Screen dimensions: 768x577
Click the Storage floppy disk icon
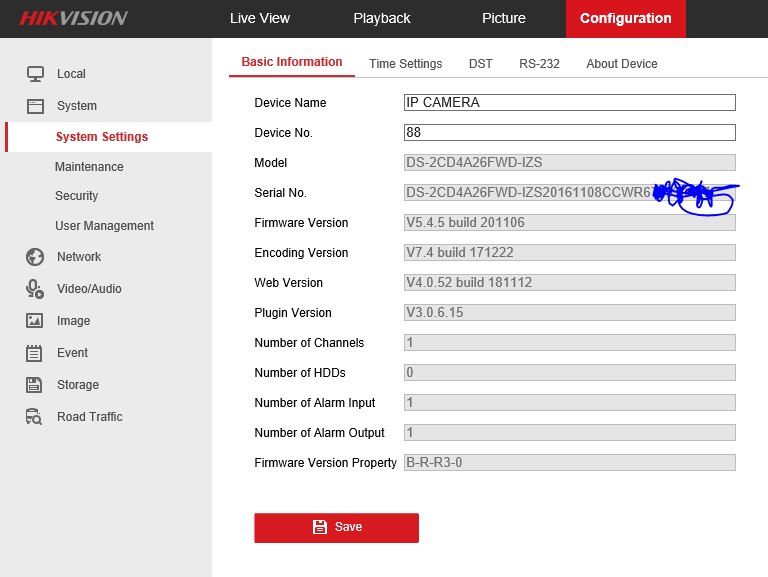click(x=35, y=385)
